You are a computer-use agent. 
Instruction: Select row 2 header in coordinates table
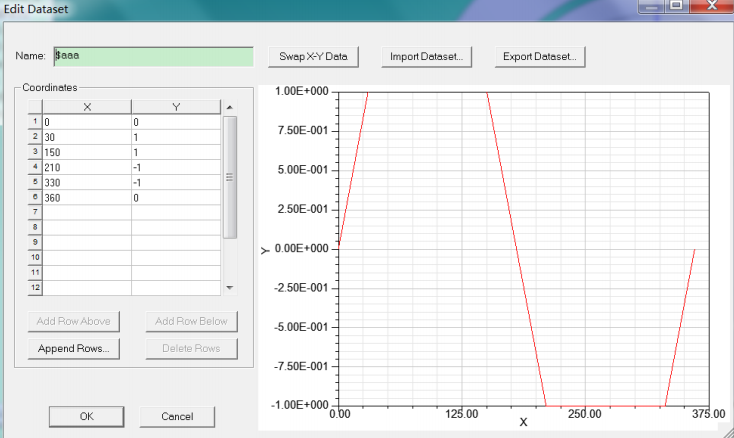(35, 137)
